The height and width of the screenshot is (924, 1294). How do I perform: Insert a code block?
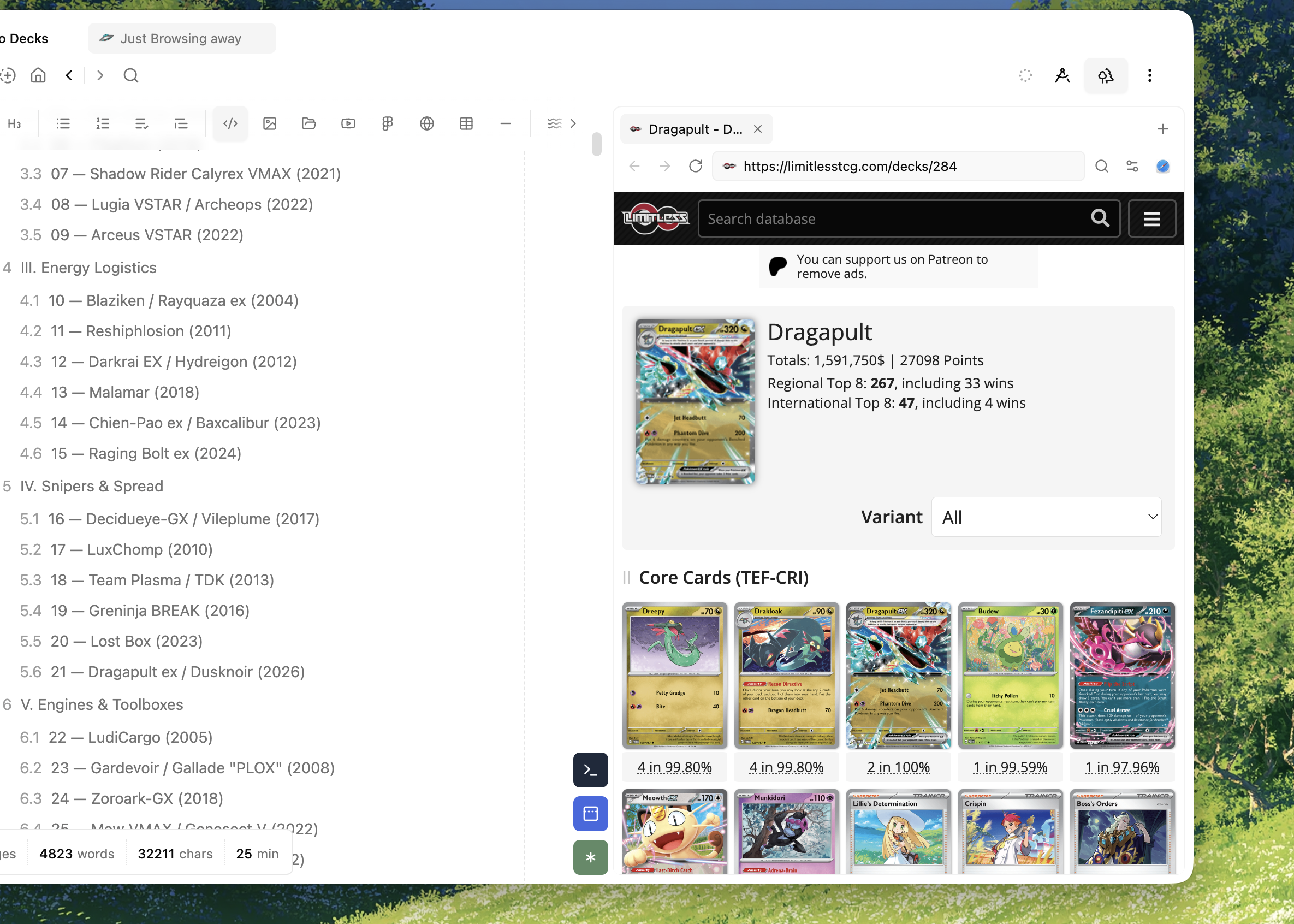coord(230,123)
